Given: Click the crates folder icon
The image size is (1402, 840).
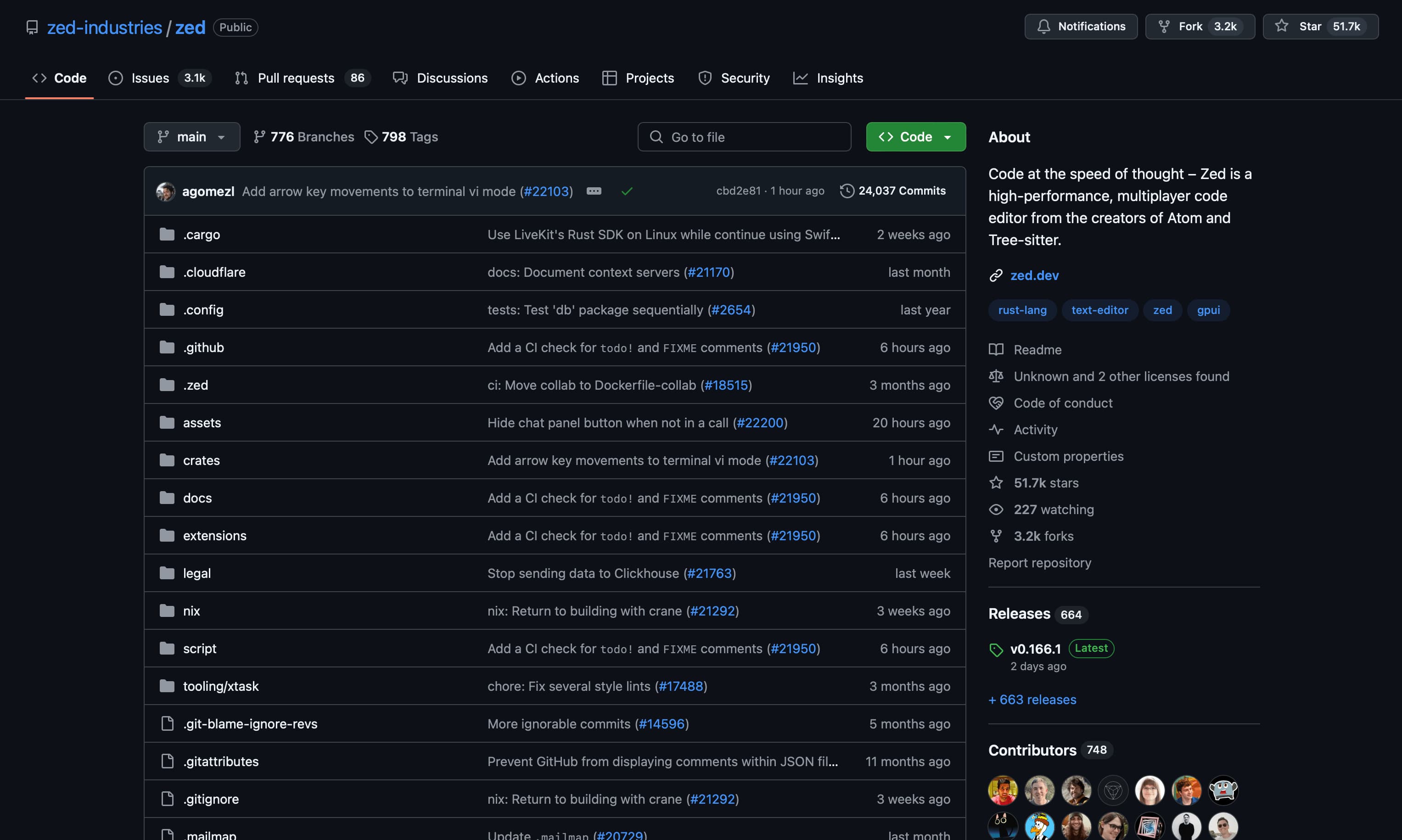Looking at the screenshot, I should [x=167, y=460].
